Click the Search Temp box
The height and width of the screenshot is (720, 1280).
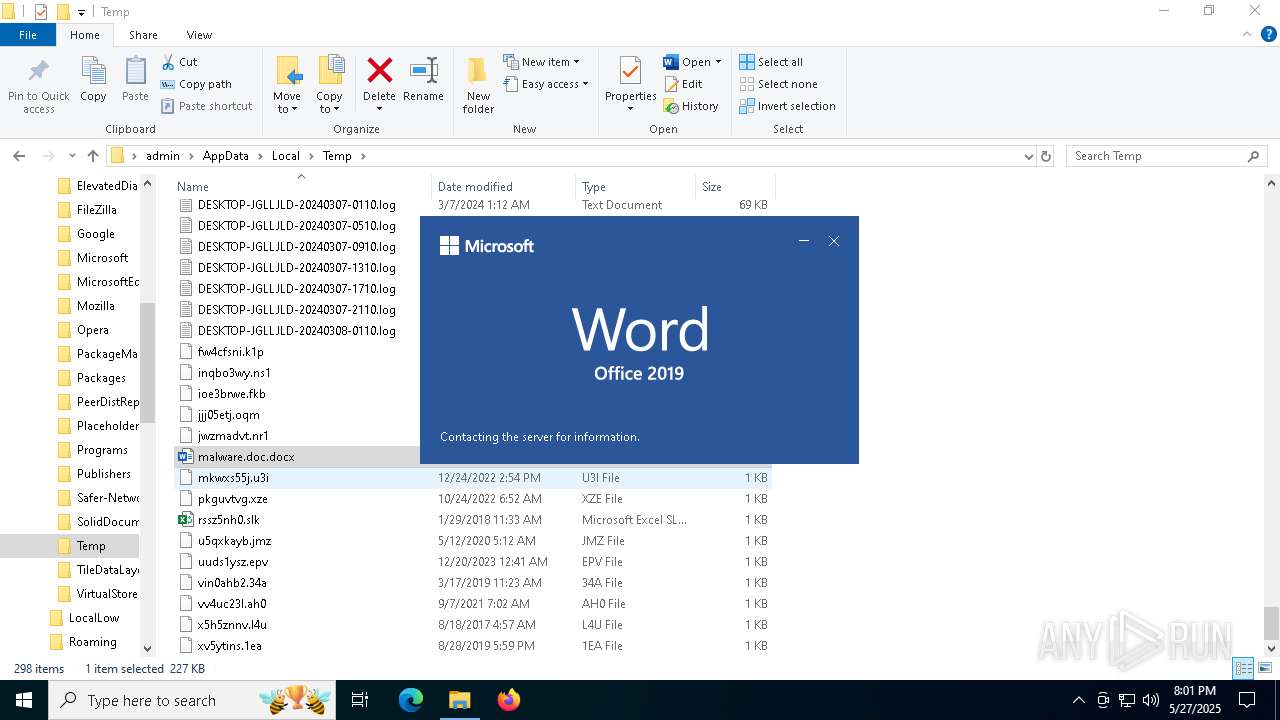click(x=1166, y=156)
